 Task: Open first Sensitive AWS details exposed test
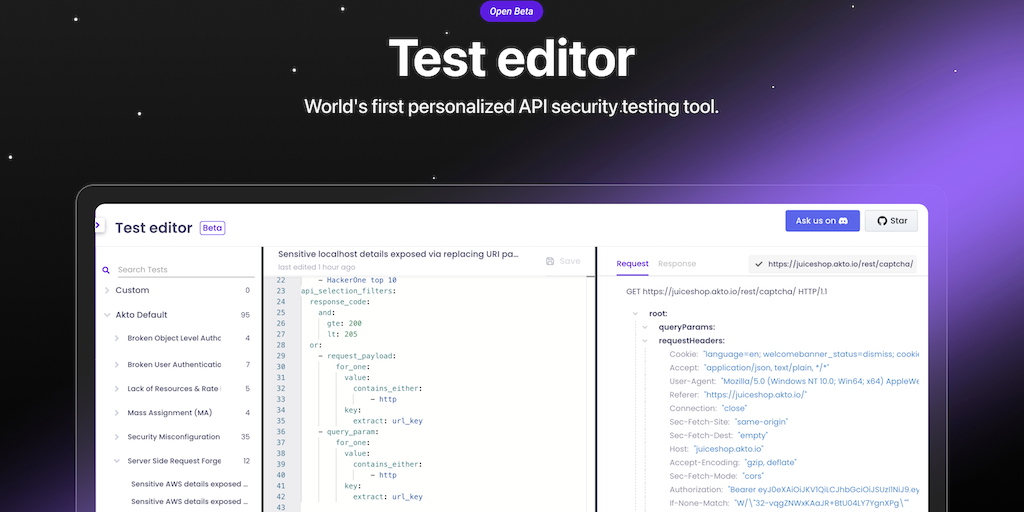(189, 485)
